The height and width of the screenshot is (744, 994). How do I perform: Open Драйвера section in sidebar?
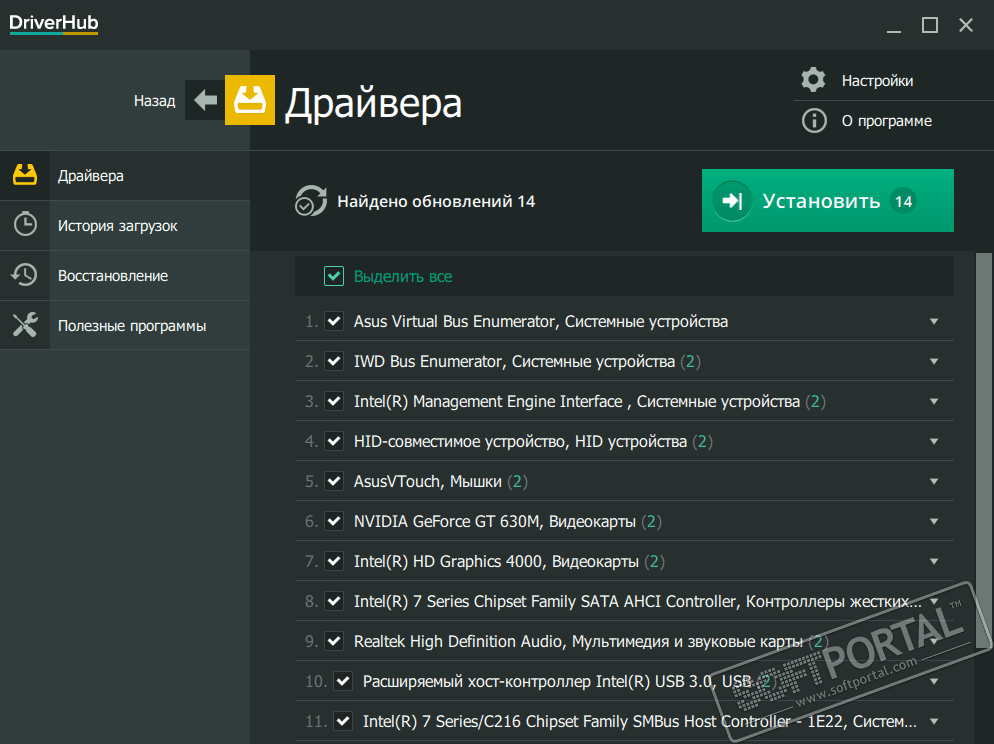point(125,176)
